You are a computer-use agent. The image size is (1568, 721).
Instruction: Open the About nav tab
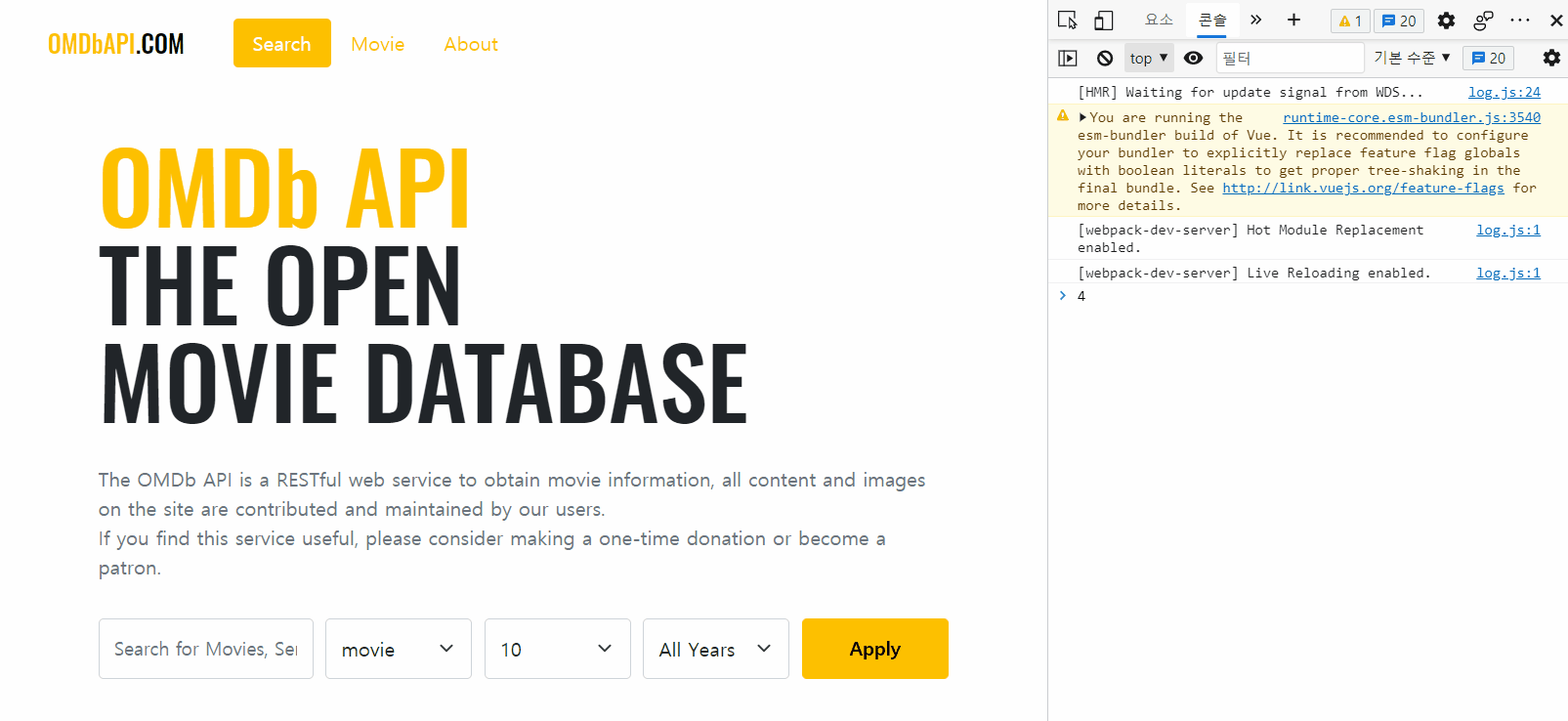[471, 44]
